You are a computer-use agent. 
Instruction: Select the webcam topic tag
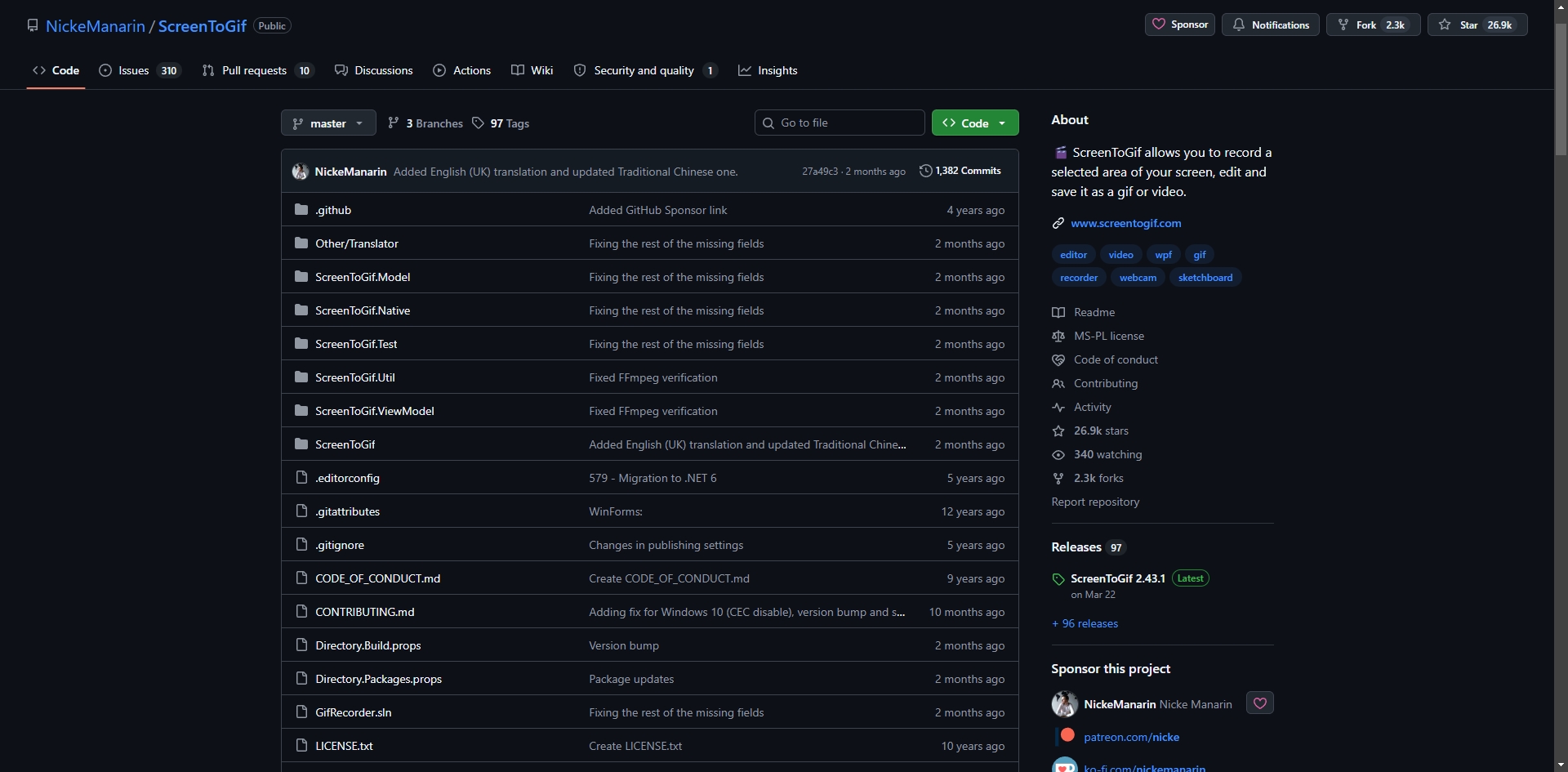pos(1138,278)
